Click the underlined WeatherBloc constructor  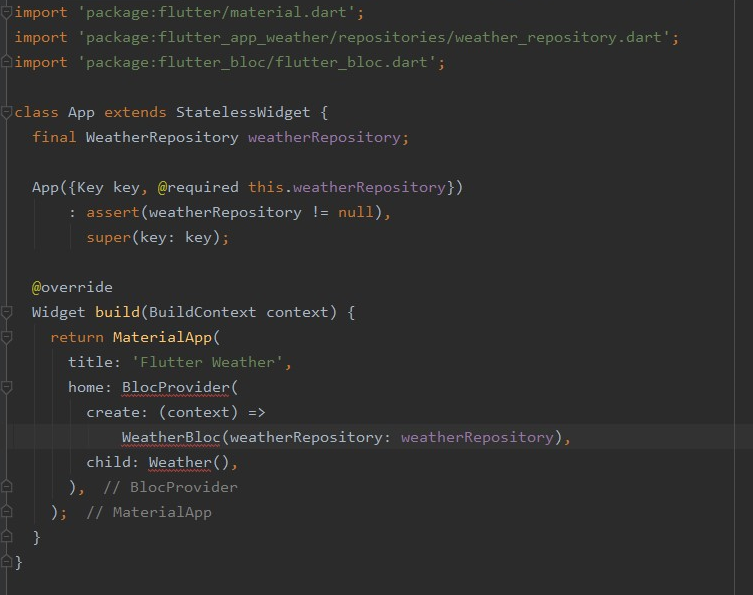(x=170, y=437)
